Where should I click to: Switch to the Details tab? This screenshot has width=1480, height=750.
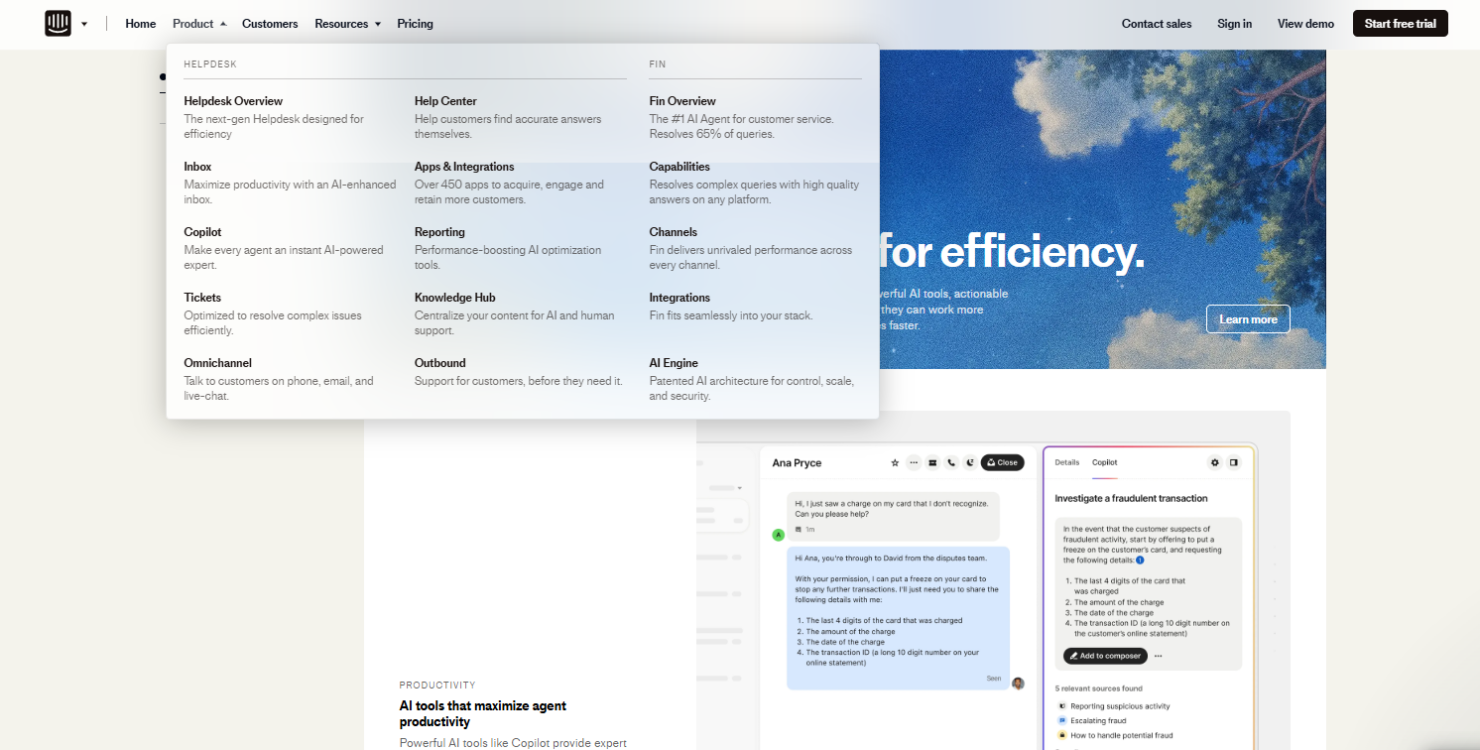click(x=1067, y=462)
